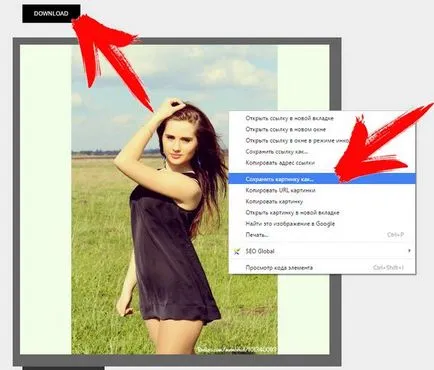Select 'Просмотр кода элемента'

click(x=322, y=267)
